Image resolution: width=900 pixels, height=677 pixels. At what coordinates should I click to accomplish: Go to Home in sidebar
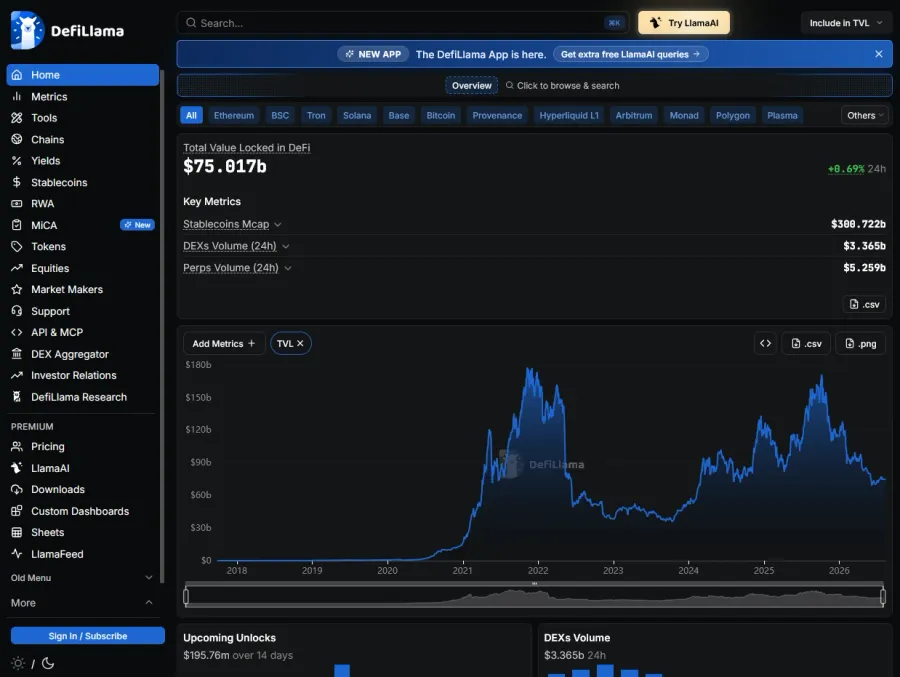click(x=83, y=75)
